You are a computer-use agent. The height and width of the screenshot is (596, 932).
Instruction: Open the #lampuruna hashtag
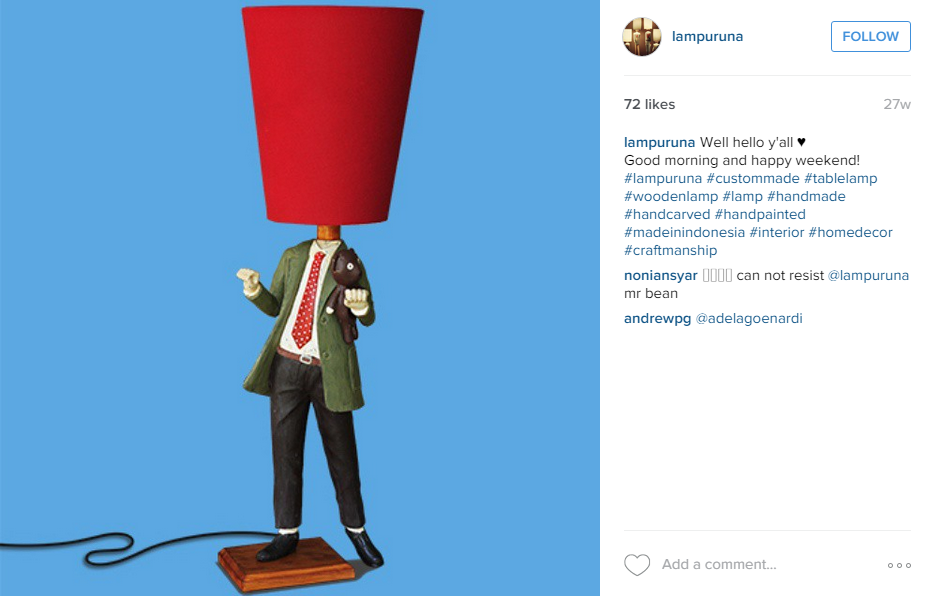(x=663, y=178)
